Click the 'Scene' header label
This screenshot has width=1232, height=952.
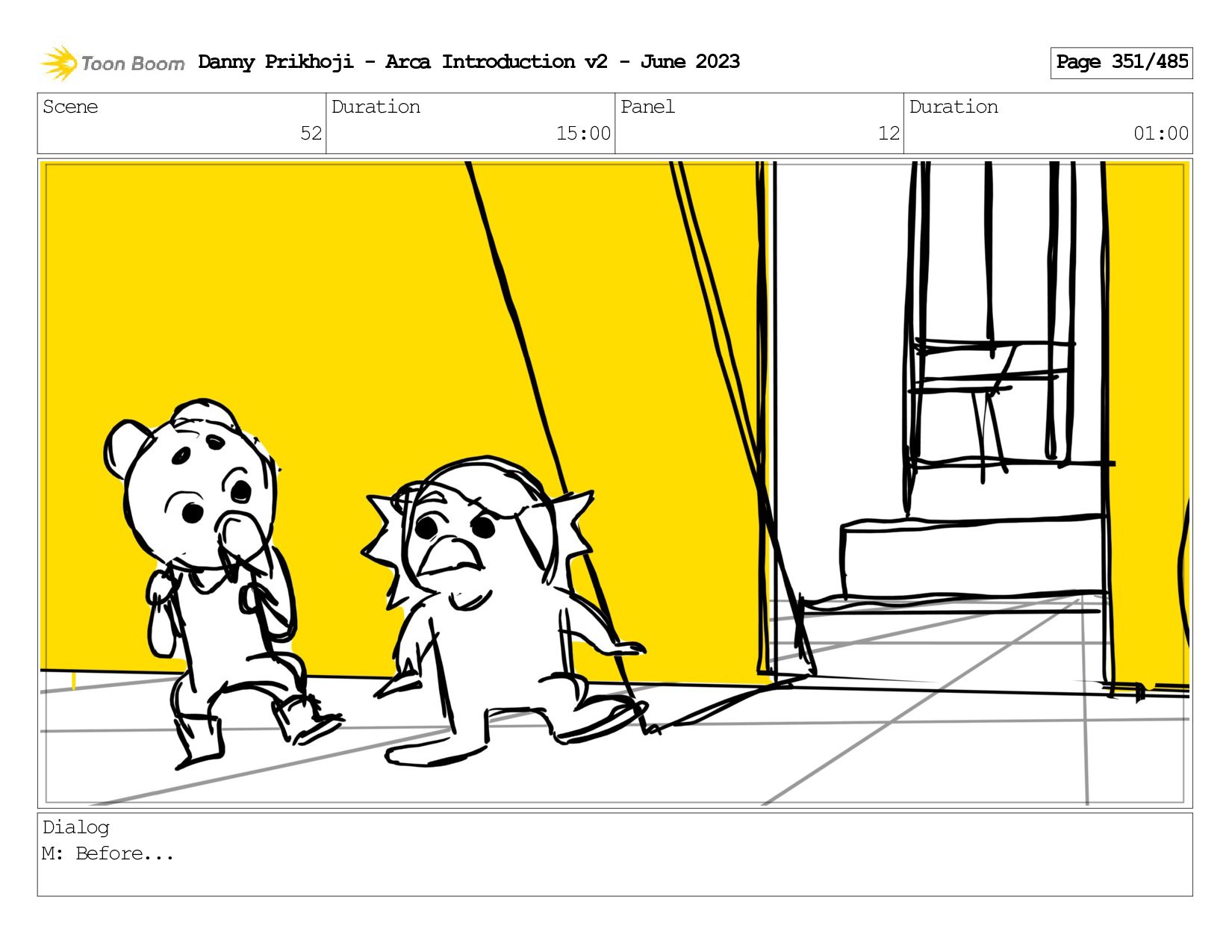click(70, 107)
